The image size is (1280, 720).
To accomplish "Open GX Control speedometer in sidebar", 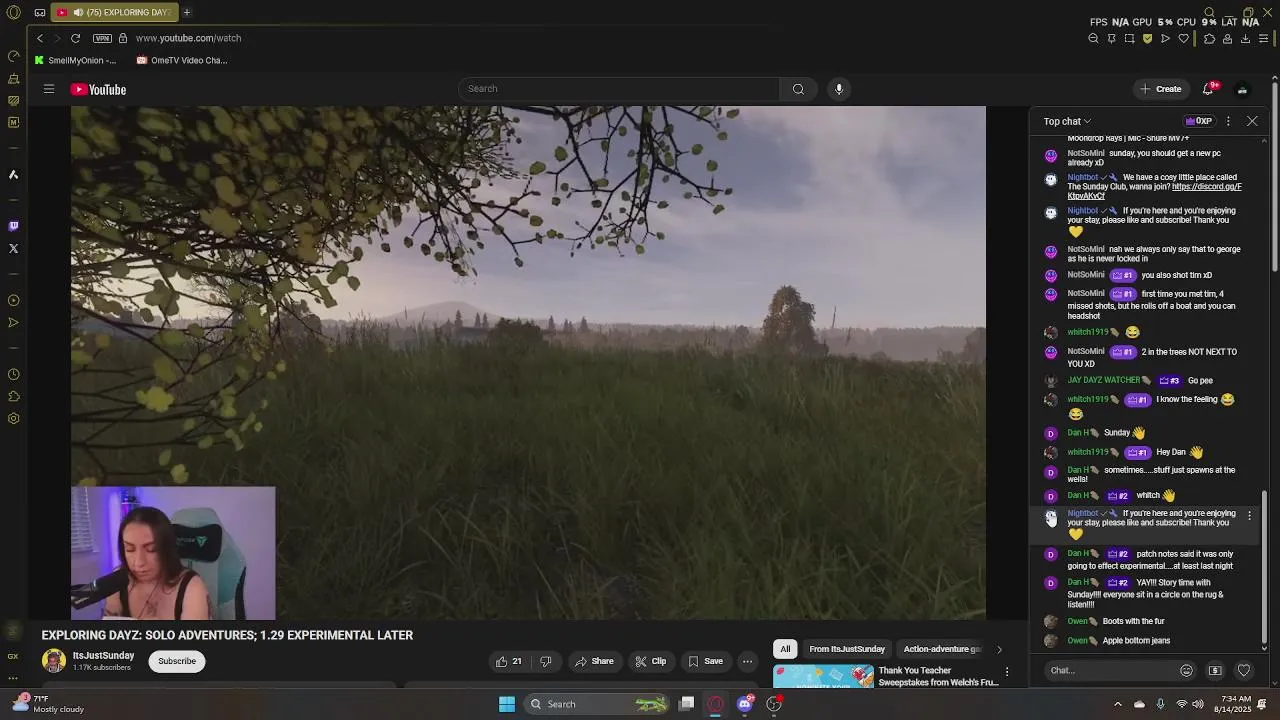I will [13, 56].
